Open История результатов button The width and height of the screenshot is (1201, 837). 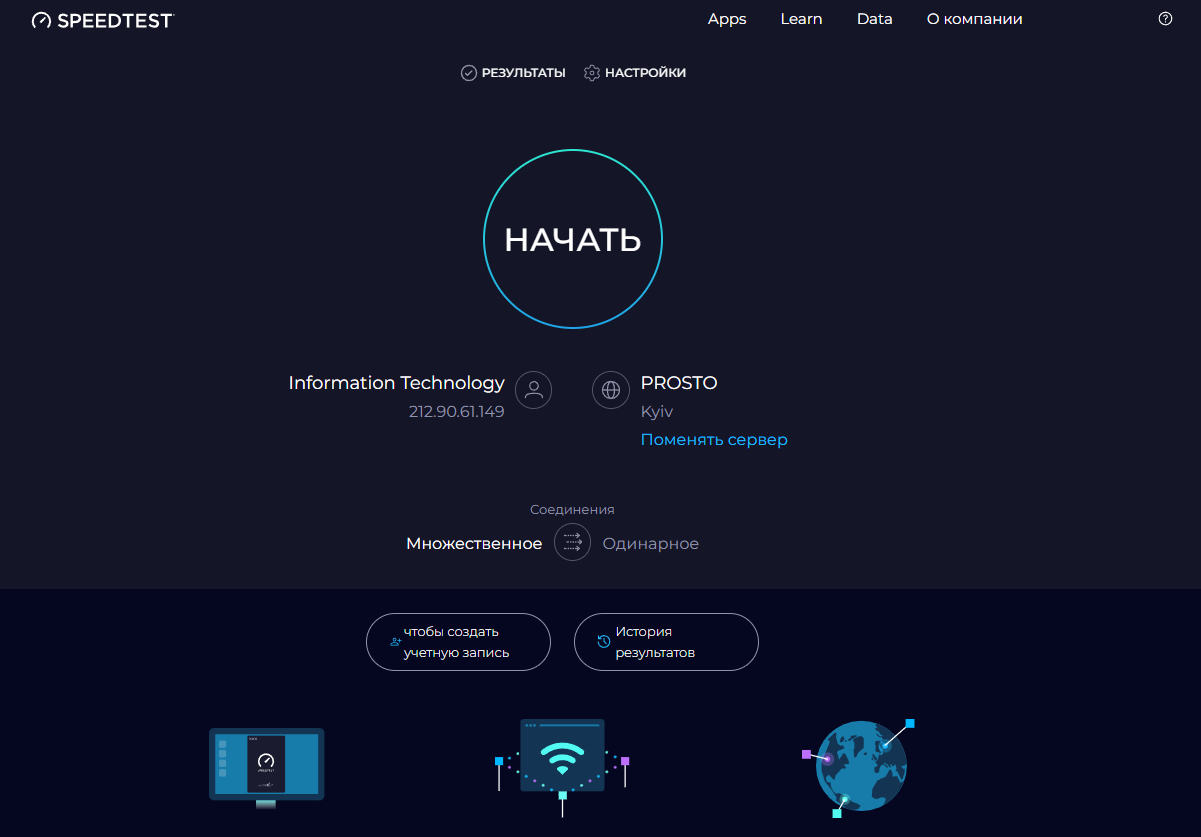pyautogui.click(x=666, y=642)
